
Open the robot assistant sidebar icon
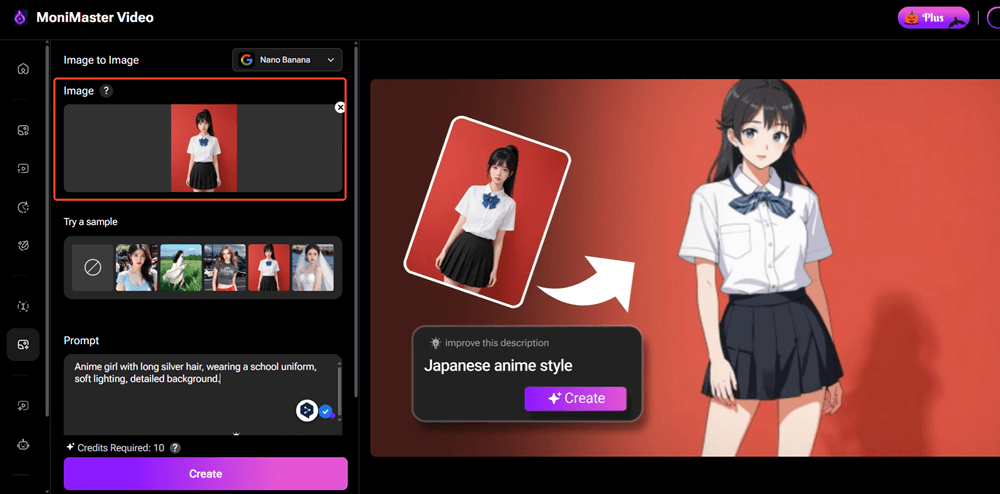click(23, 444)
